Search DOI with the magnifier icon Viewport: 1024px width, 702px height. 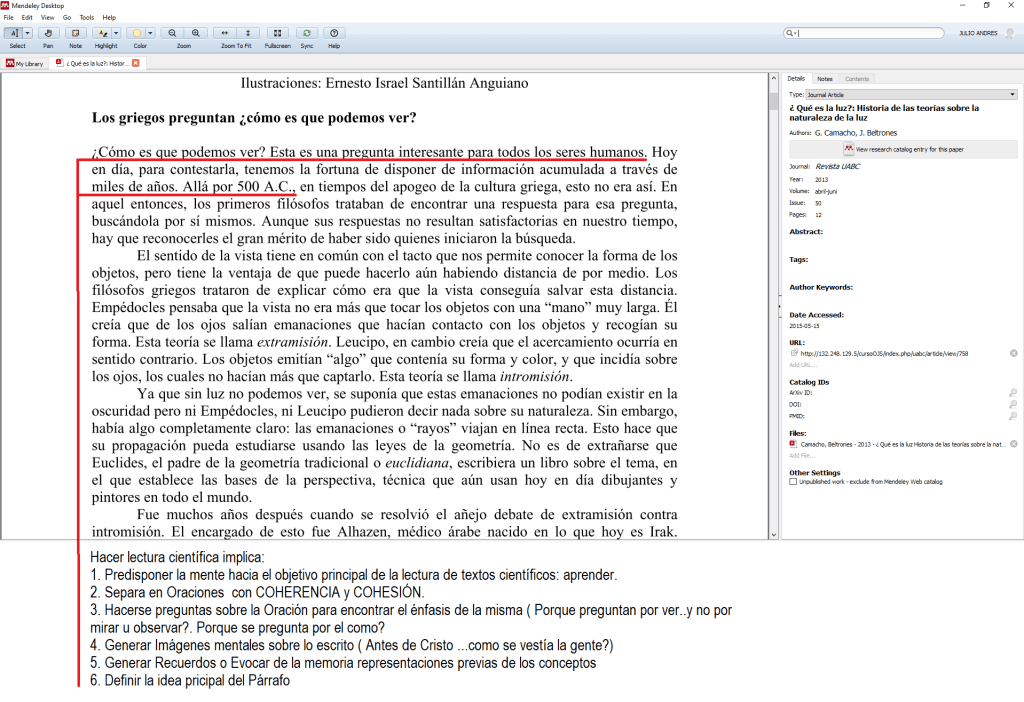click(1012, 404)
